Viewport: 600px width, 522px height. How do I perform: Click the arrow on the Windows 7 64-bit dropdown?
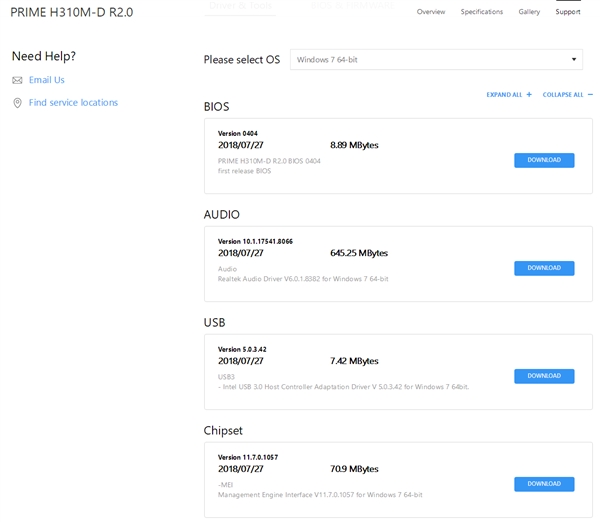pyautogui.click(x=573, y=60)
